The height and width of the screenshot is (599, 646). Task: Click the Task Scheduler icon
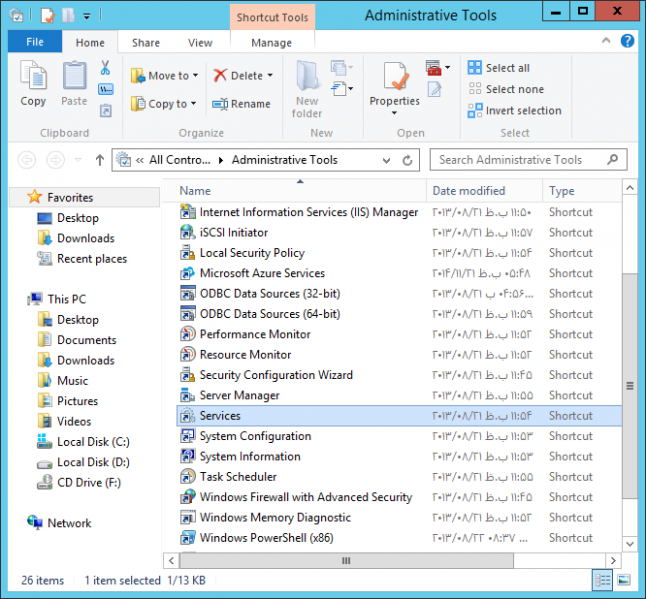tap(188, 477)
